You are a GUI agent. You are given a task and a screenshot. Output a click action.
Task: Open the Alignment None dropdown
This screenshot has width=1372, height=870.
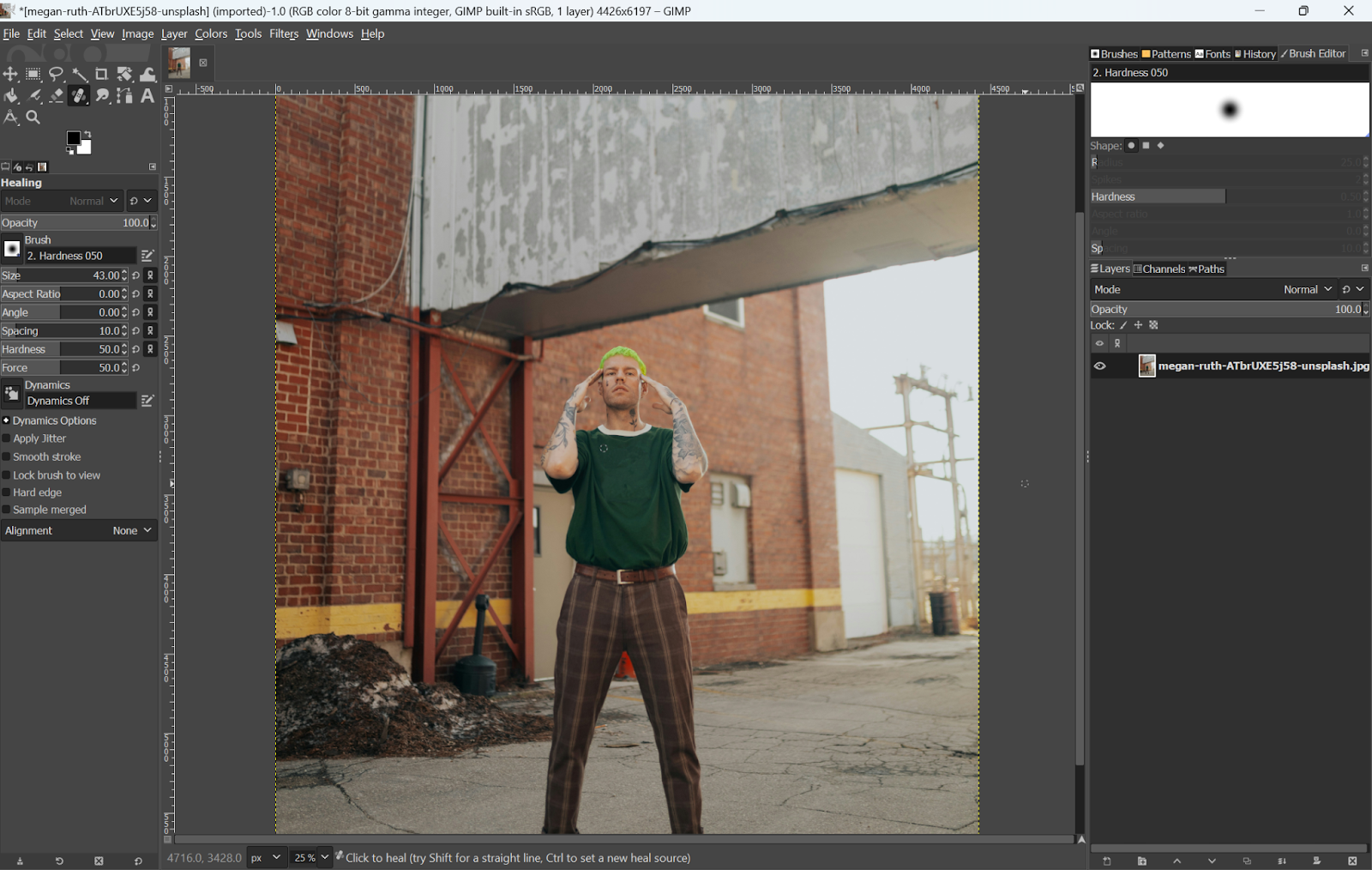click(x=79, y=531)
